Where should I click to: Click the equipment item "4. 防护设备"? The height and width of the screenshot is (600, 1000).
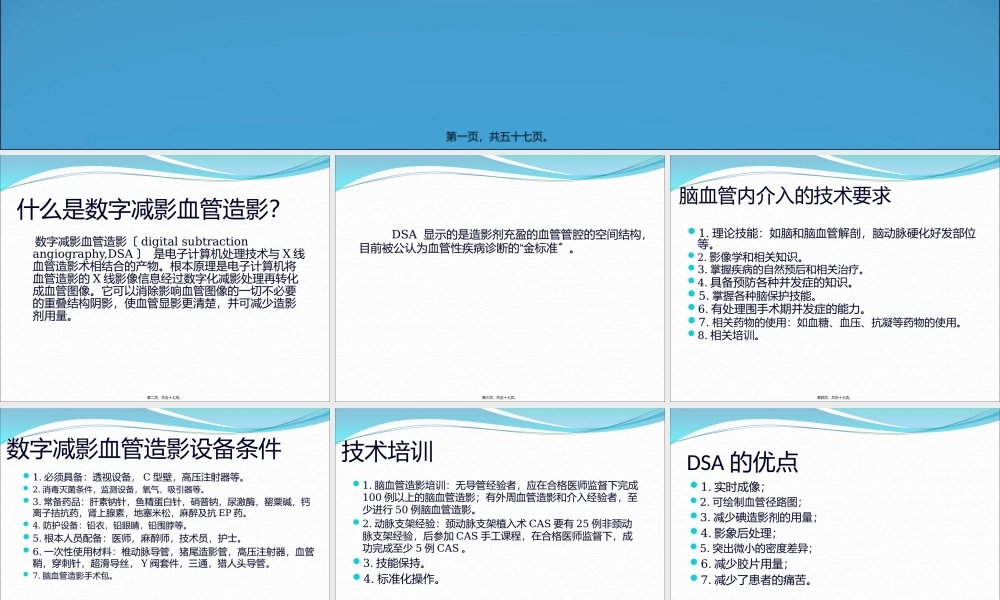click(x=110, y=524)
